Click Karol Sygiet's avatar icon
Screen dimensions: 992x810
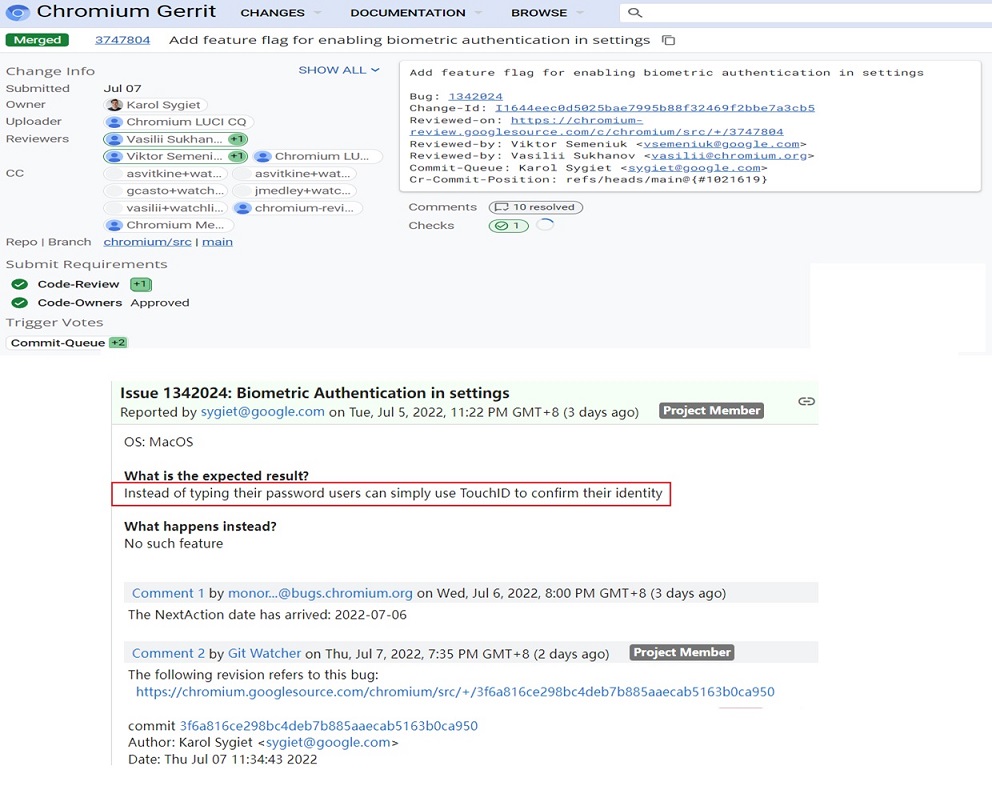(x=115, y=105)
